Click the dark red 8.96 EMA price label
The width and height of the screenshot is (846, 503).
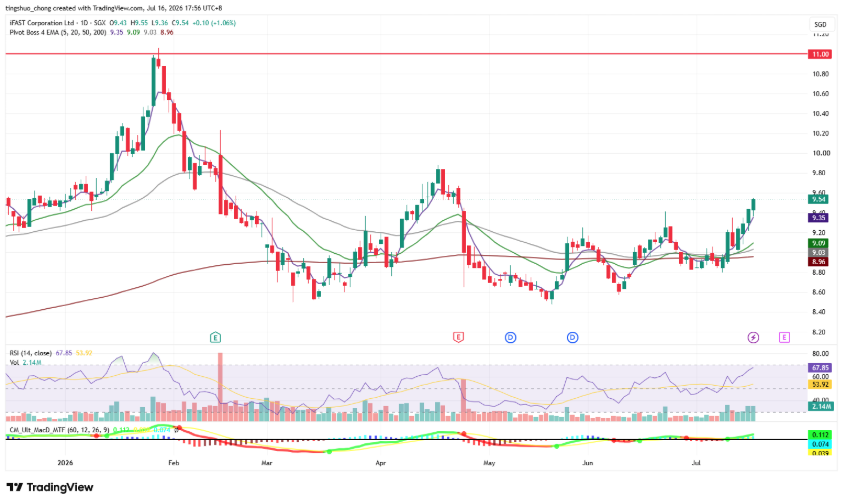click(x=819, y=262)
